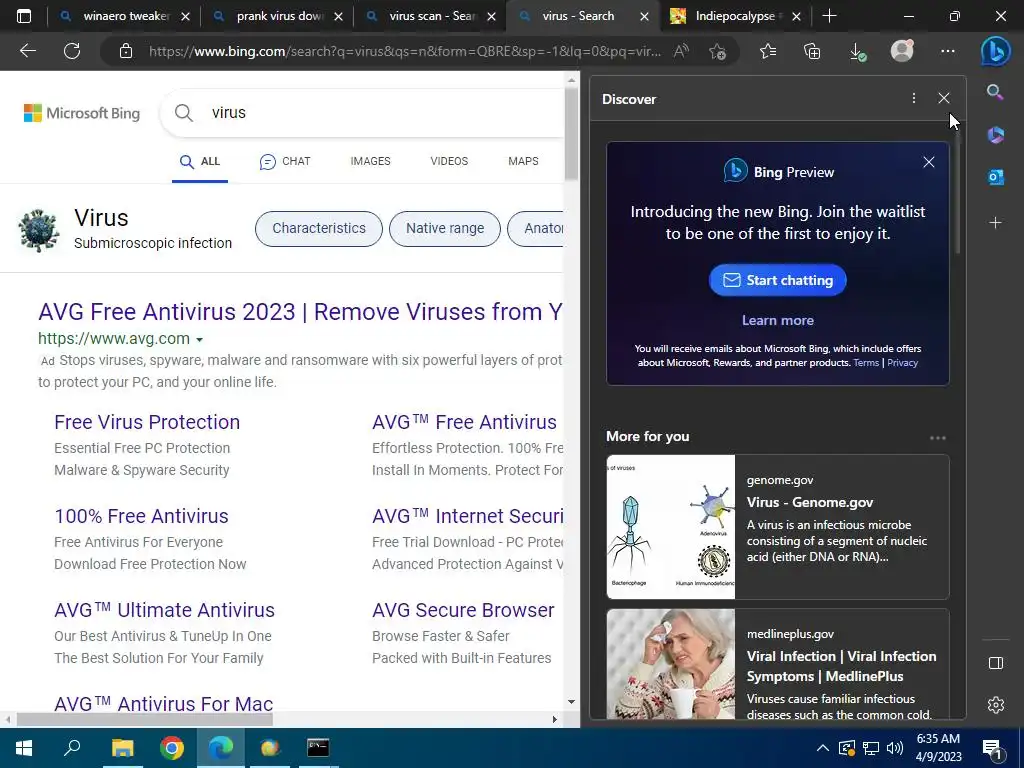Open a new tab with plus button
The height and width of the screenshot is (768, 1024).
tap(829, 16)
